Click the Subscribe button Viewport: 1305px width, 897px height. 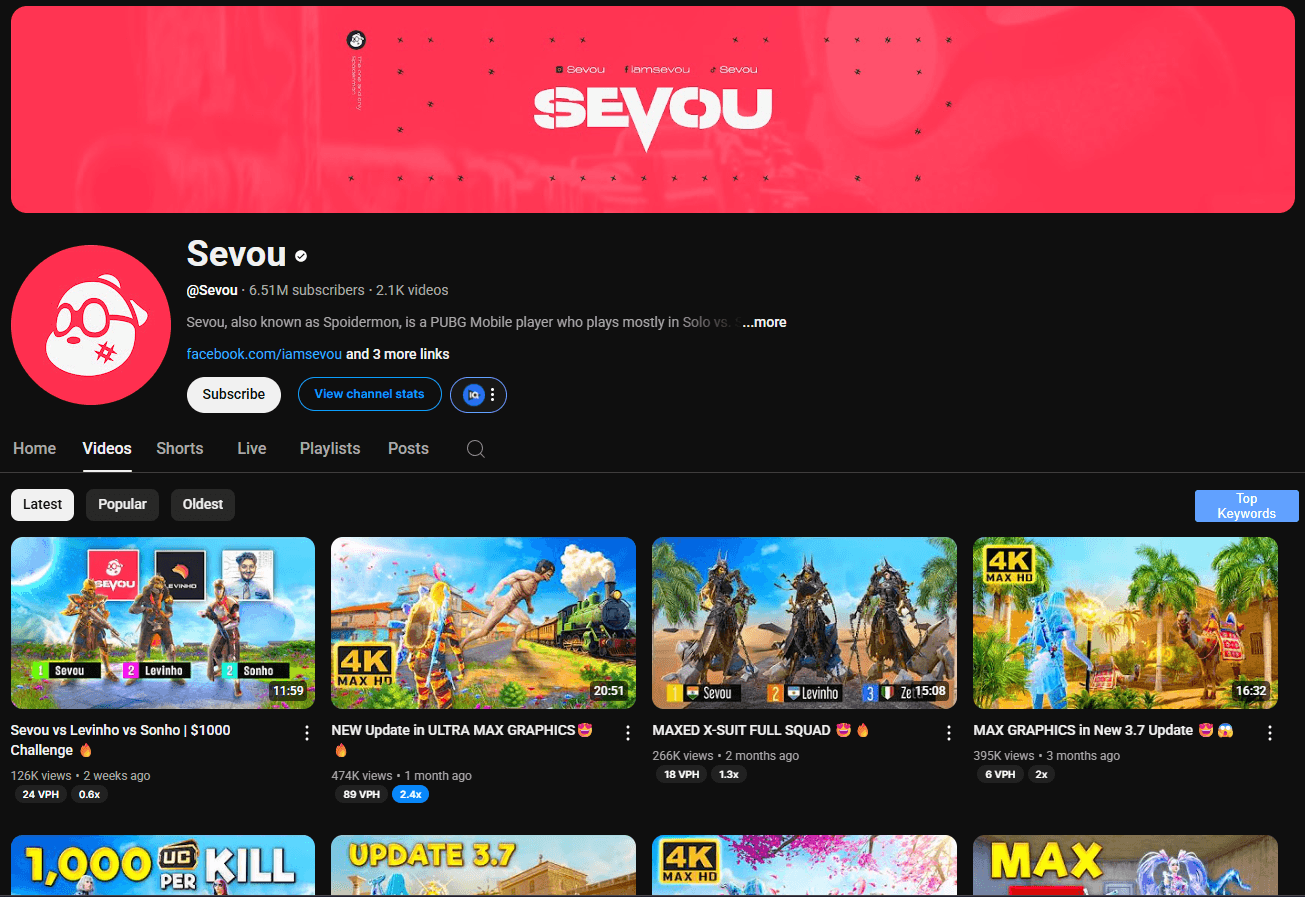[x=234, y=395]
